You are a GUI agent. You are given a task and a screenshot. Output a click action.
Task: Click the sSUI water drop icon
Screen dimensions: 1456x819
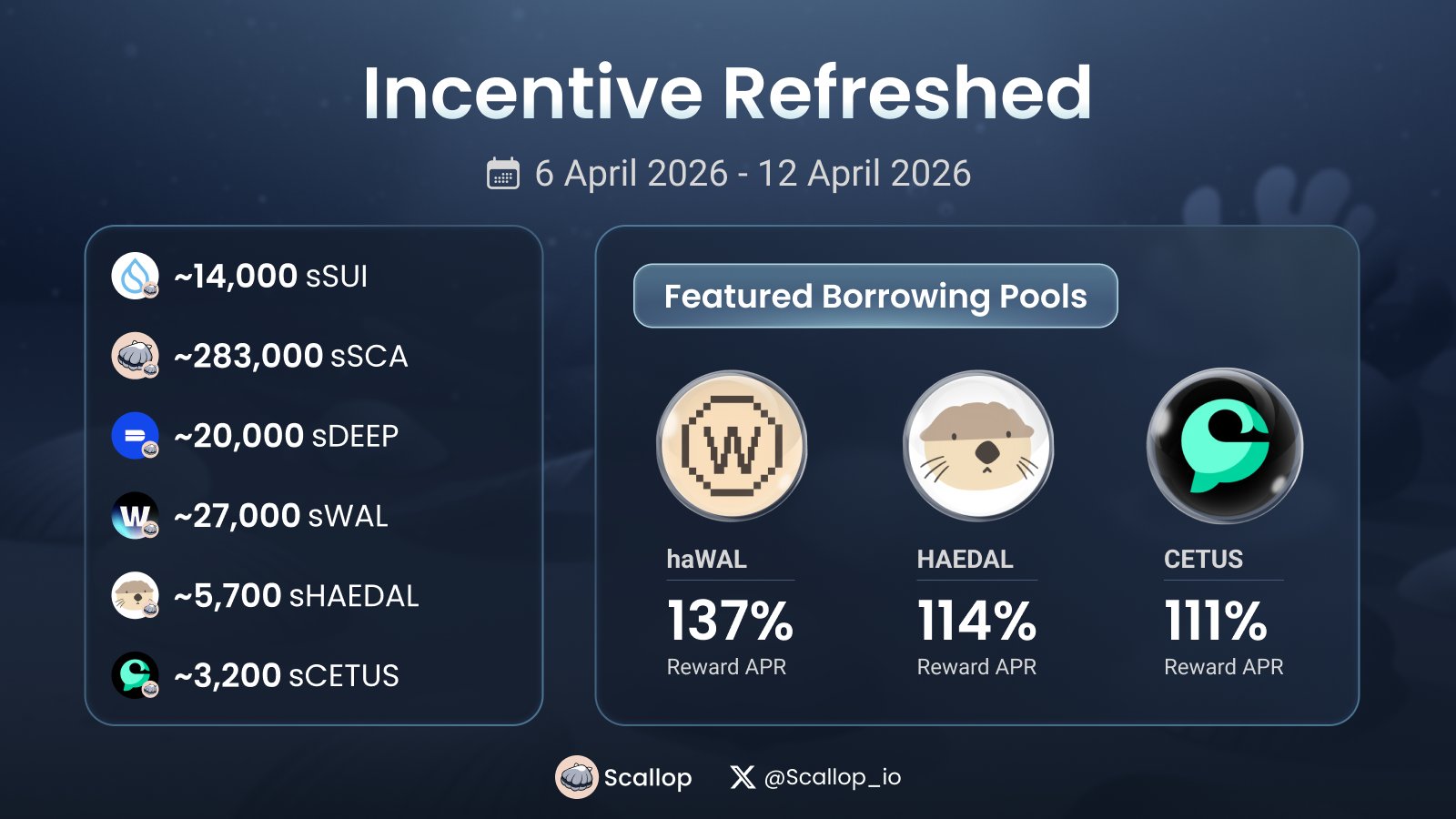(x=135, y=276)
